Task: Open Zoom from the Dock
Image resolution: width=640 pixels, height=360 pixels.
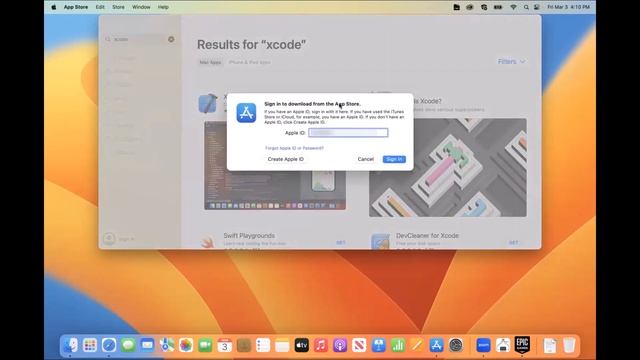Action: (x=483, y=345)
